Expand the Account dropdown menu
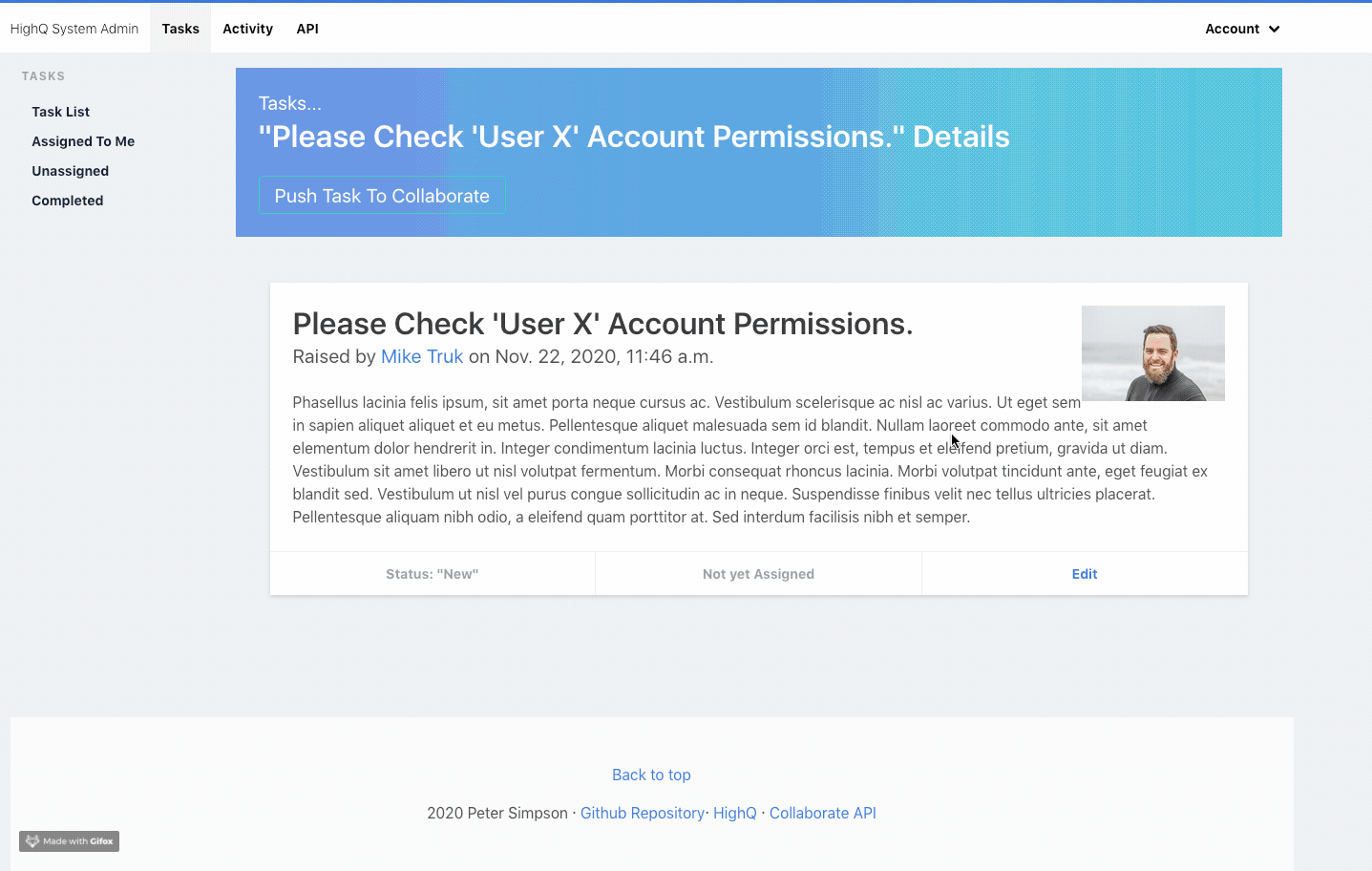The height and width of the screenshot is (871, 1372). pyautogui.click(x=1232, y=29)
